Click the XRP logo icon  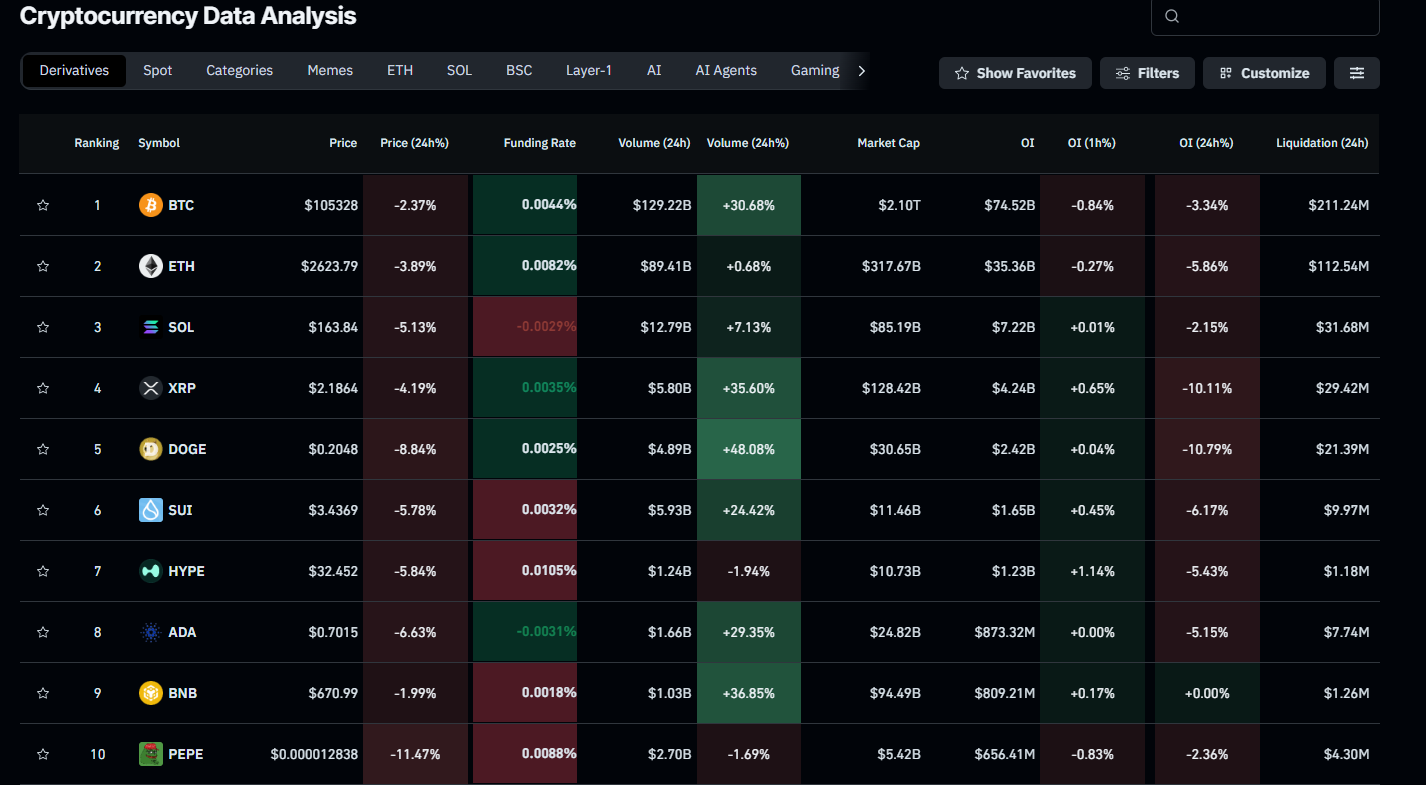click(151, 388)
